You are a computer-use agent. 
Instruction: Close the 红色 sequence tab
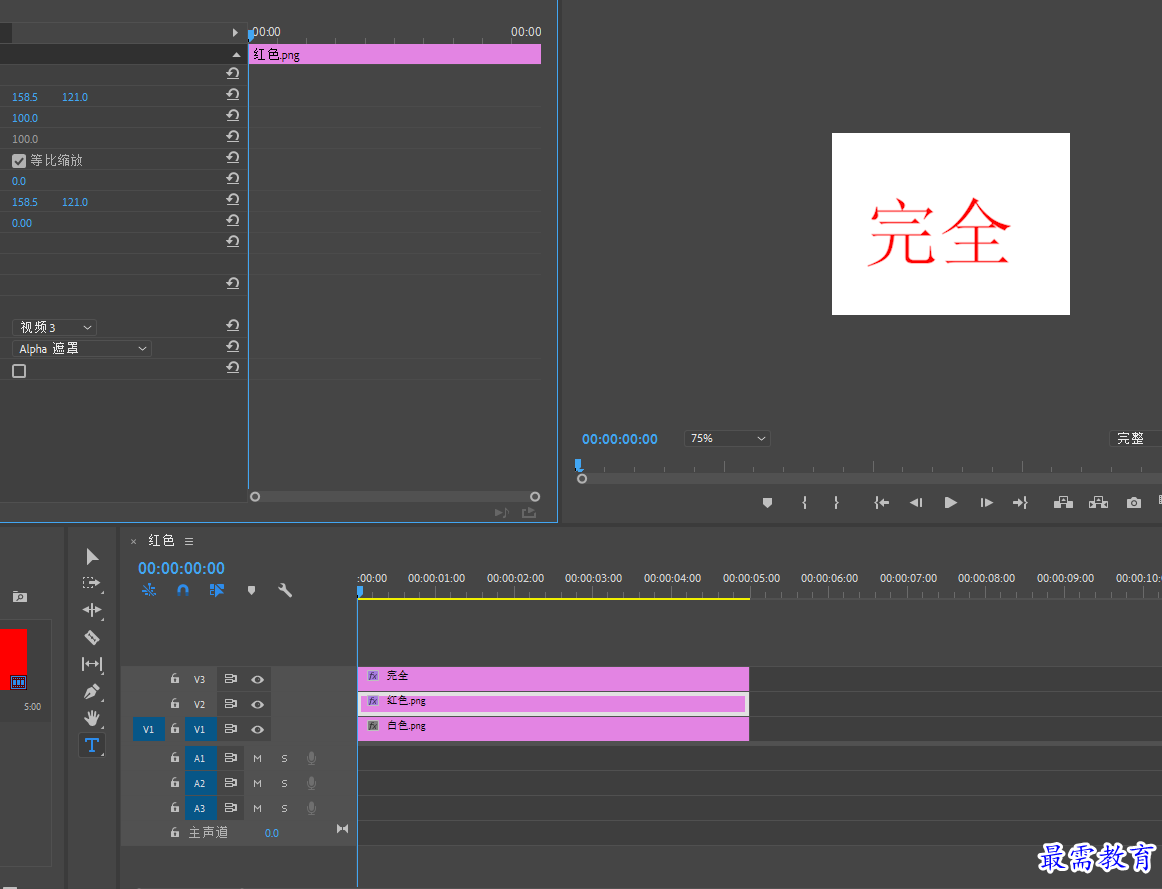pyautogui.click(x=133, y=542)
